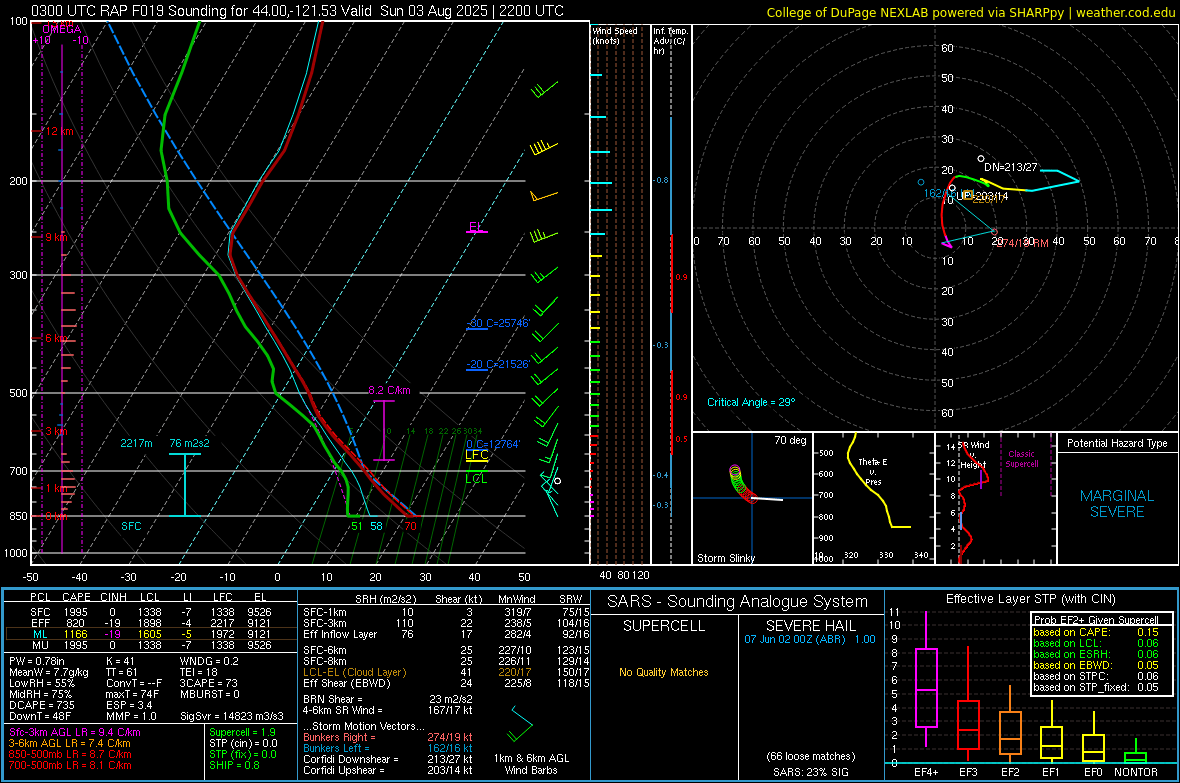The image size is (1180, 783).
Task: Click the 'MARGINAL SEVERE' hazard text
Action: (x=1117, y=504)
